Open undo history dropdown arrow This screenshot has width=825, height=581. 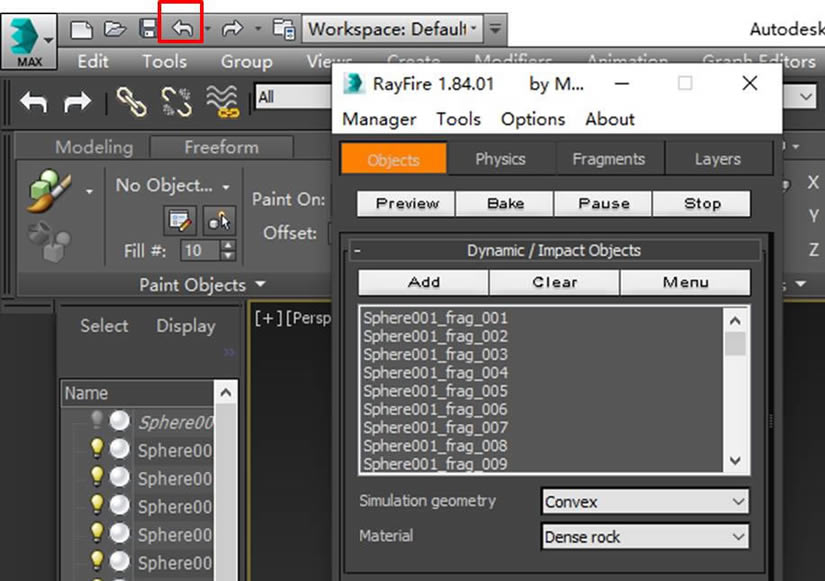[208, 28]
